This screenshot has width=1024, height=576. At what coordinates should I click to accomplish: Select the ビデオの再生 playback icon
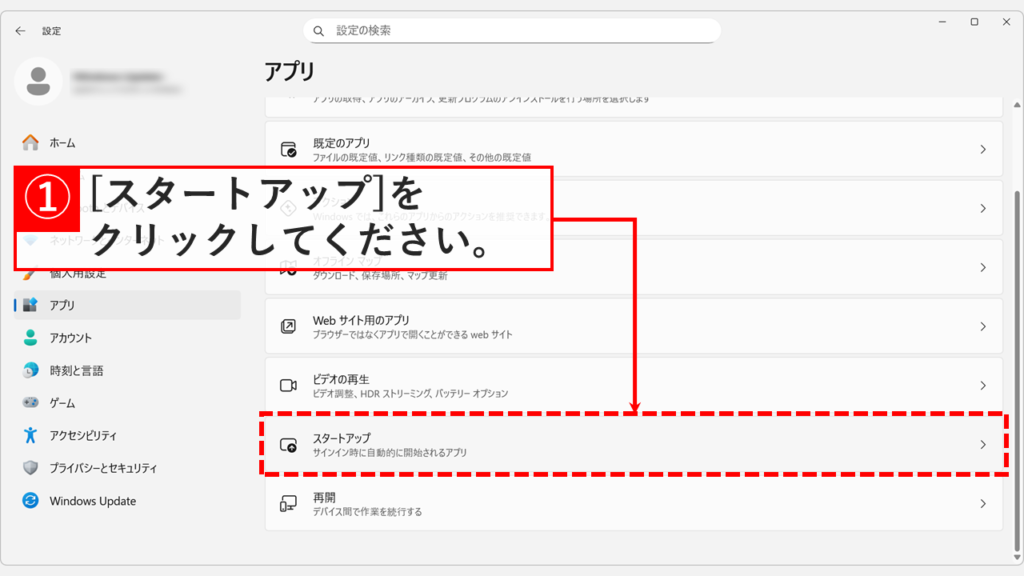286,385
